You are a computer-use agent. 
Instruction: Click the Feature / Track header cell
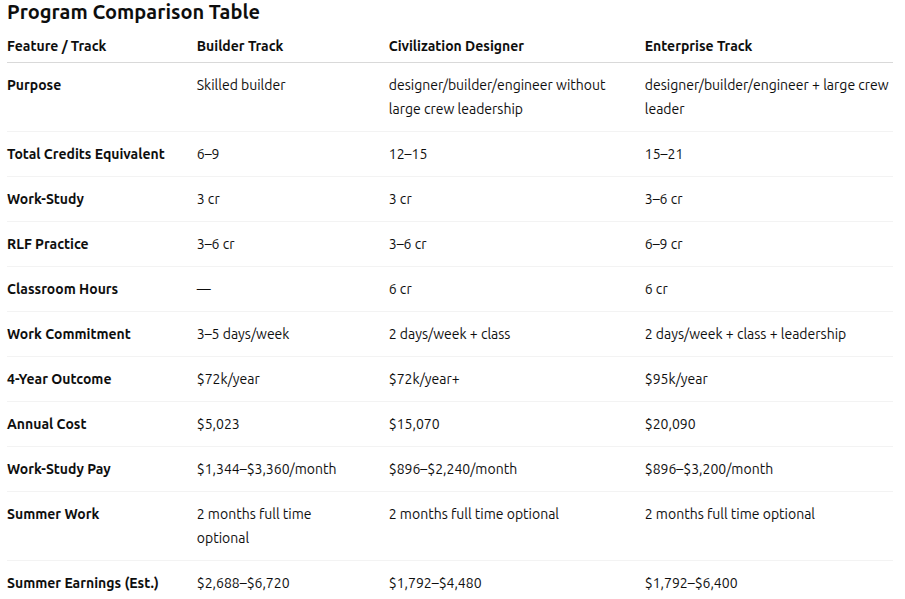point(57,46)
